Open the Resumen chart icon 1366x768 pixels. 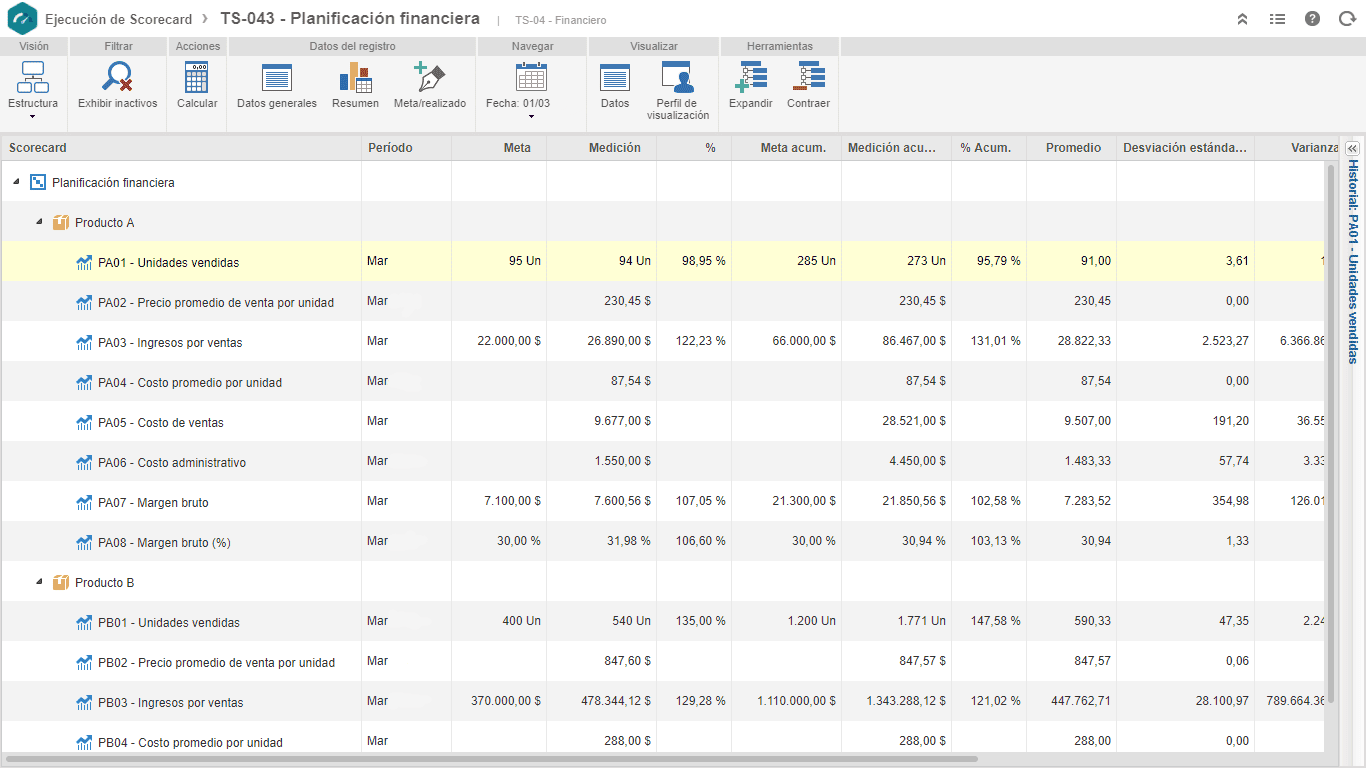tap(355, 78)
